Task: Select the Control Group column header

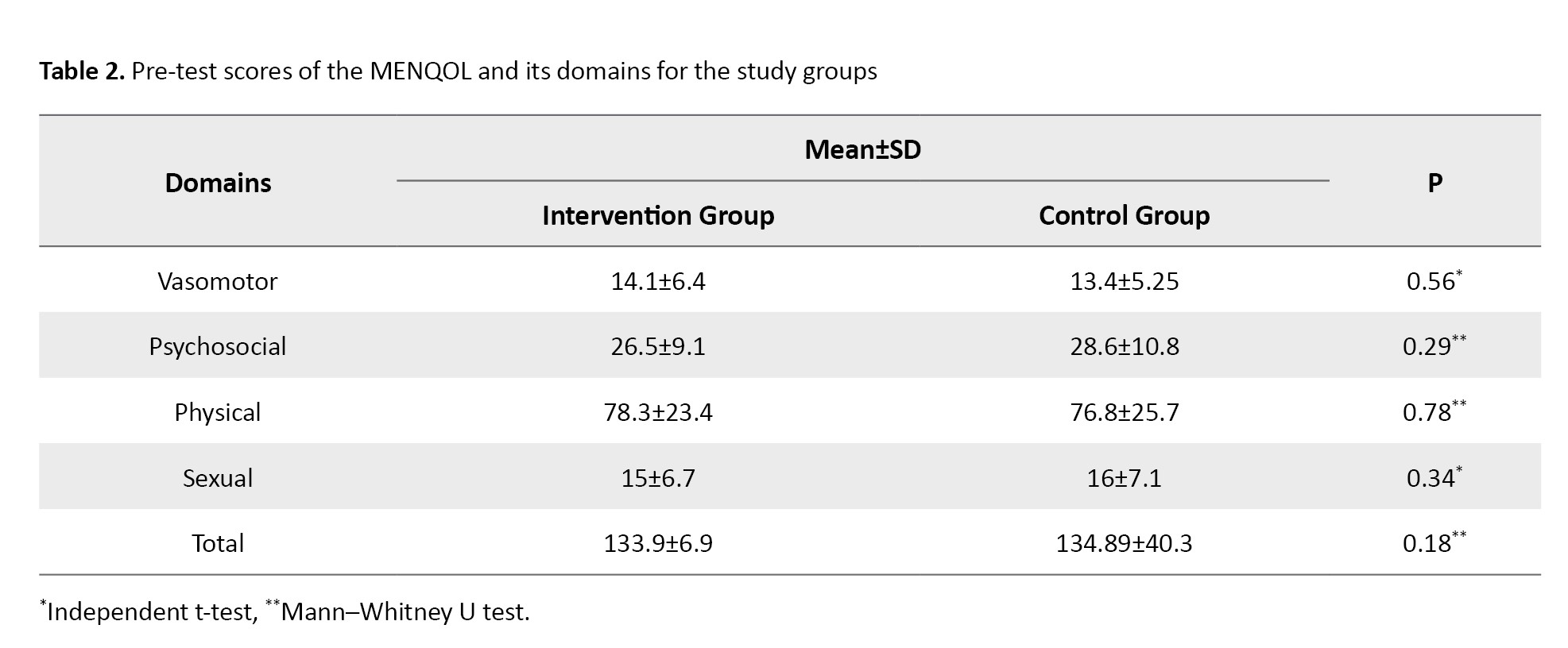Action: [x=1124, y=216]
